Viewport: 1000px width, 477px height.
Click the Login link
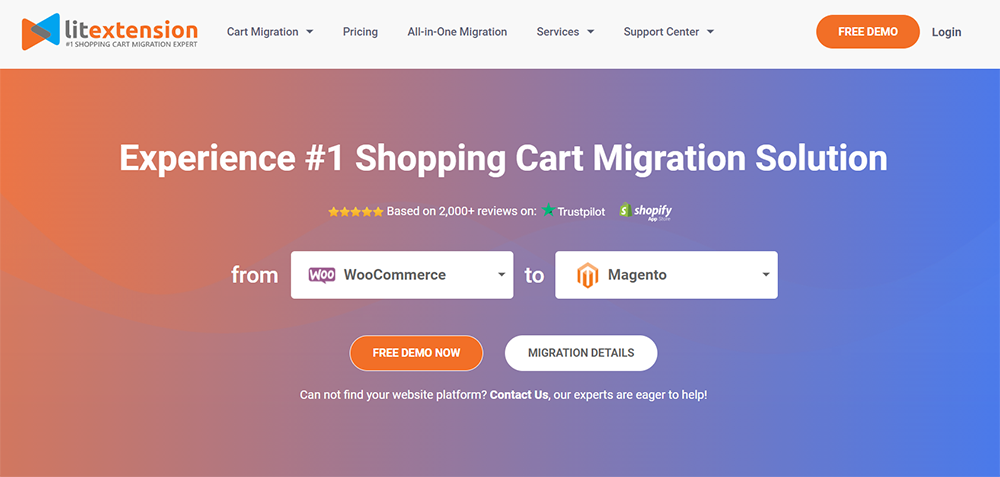(x=946, y=32)
